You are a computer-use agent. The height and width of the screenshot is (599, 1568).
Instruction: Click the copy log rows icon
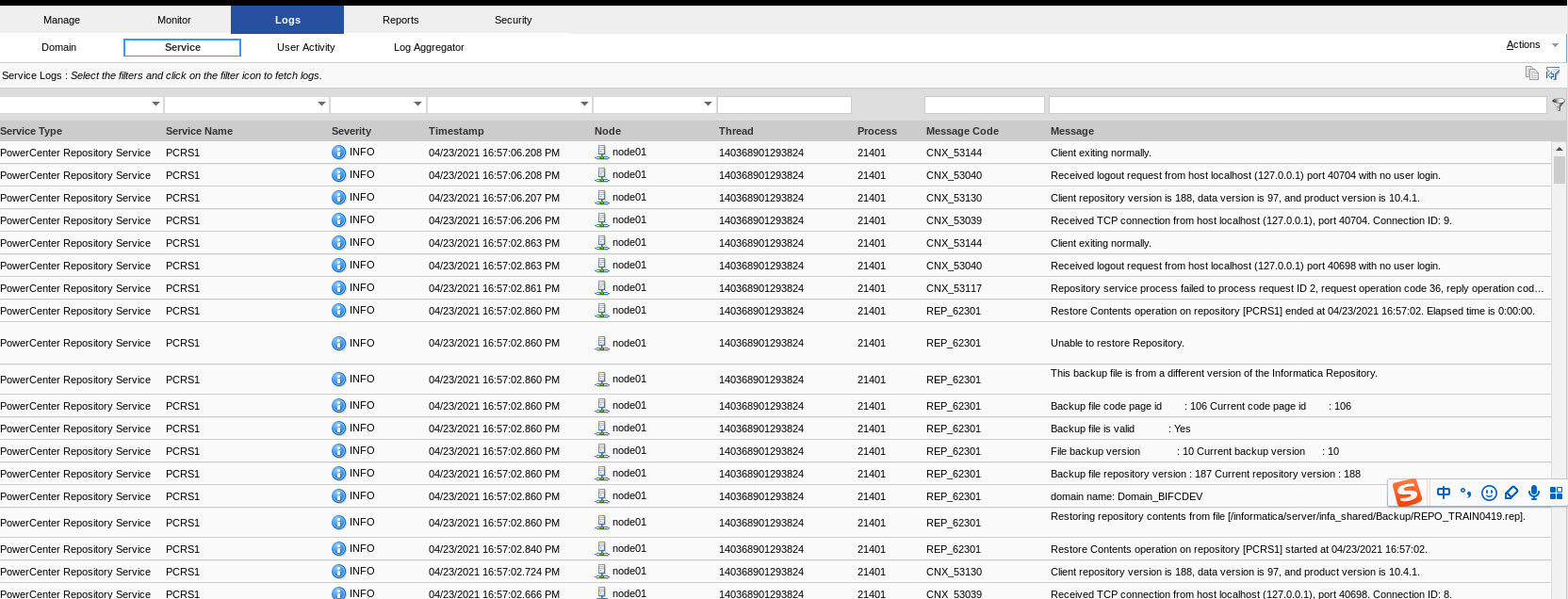pos(1532,73)
